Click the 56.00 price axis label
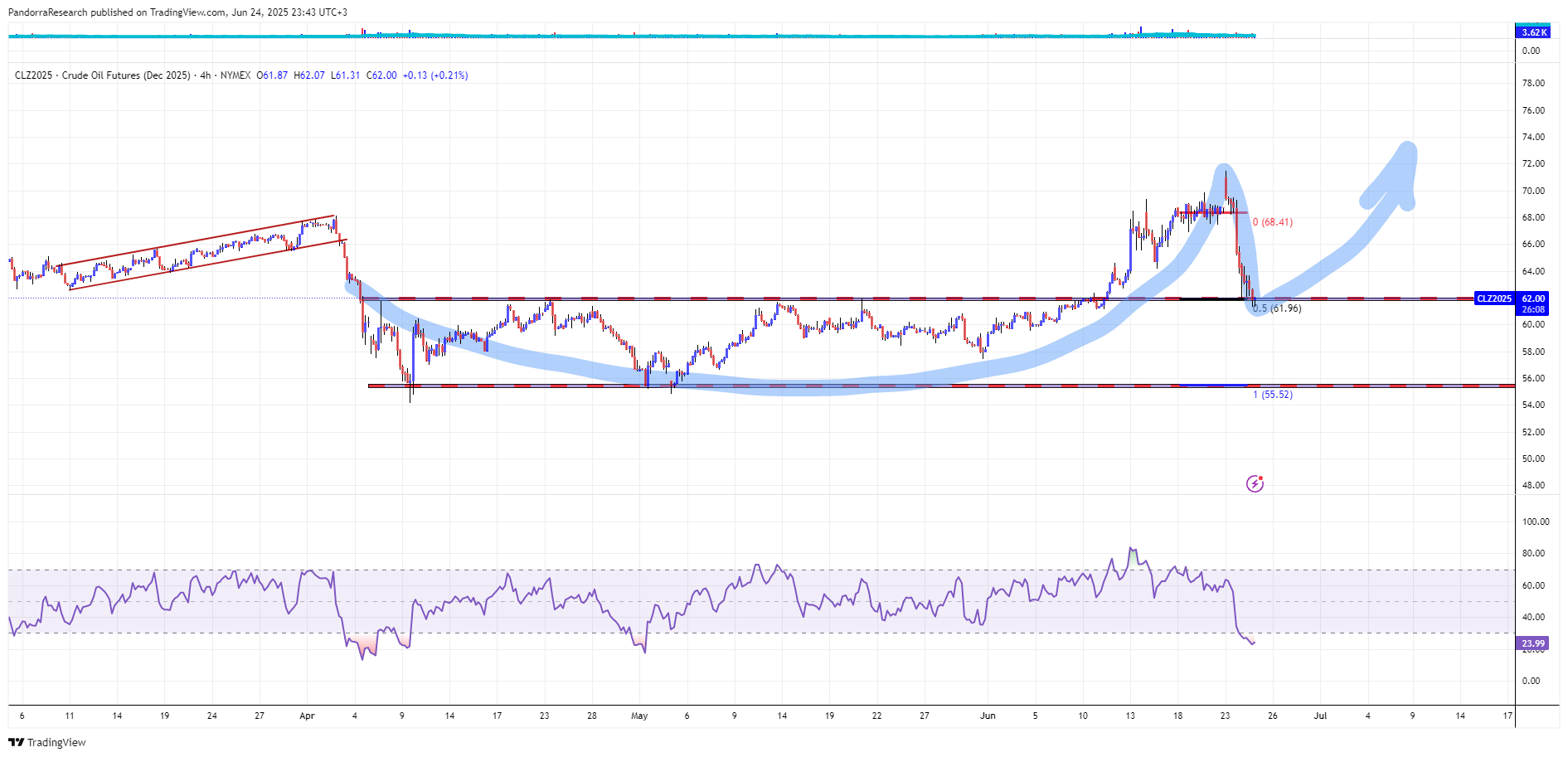Image resolution: width=1568 pixels, height=757 pixels. click(x=1533, y=378)
